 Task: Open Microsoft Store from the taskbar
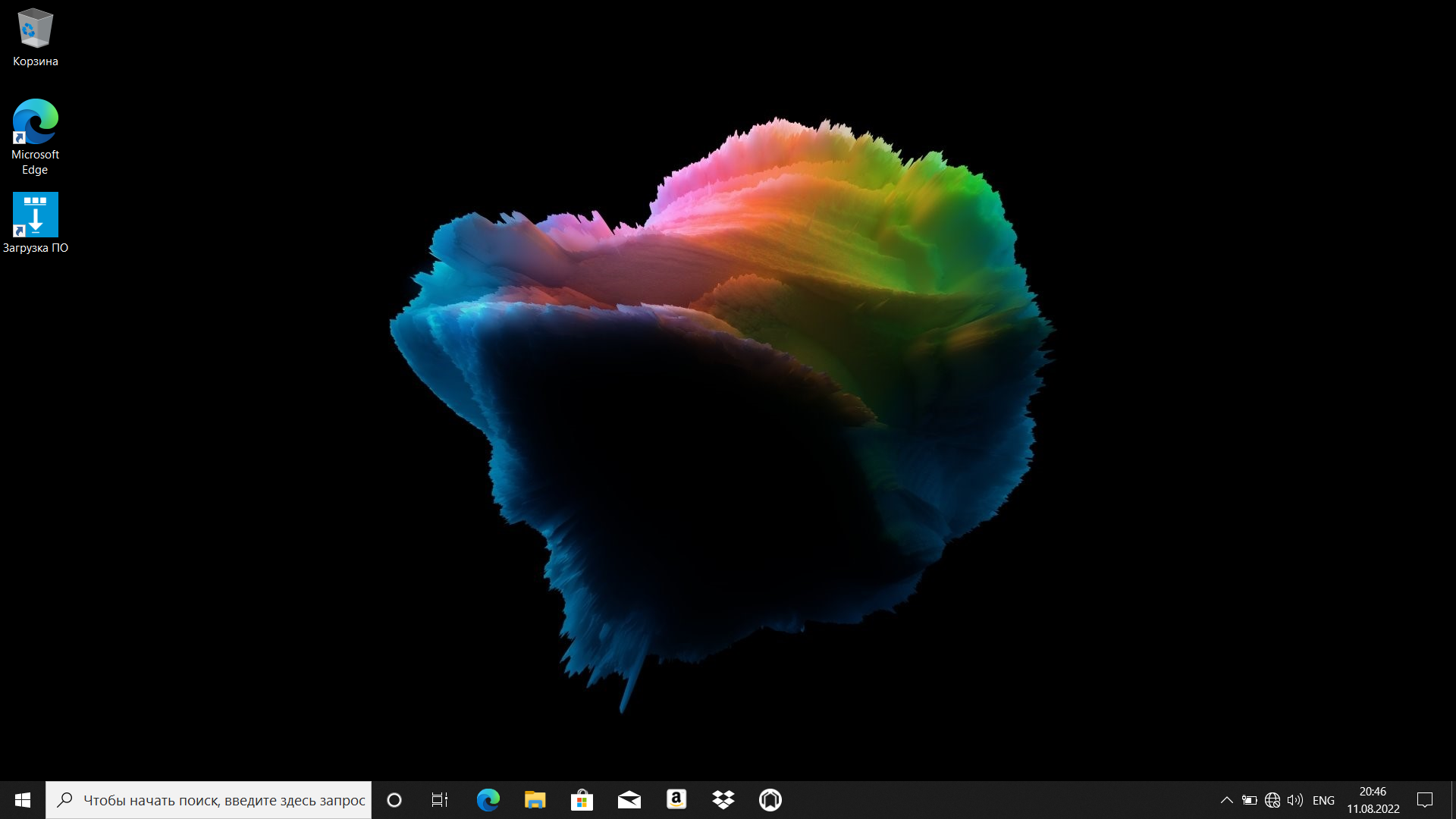pos(582,800)
